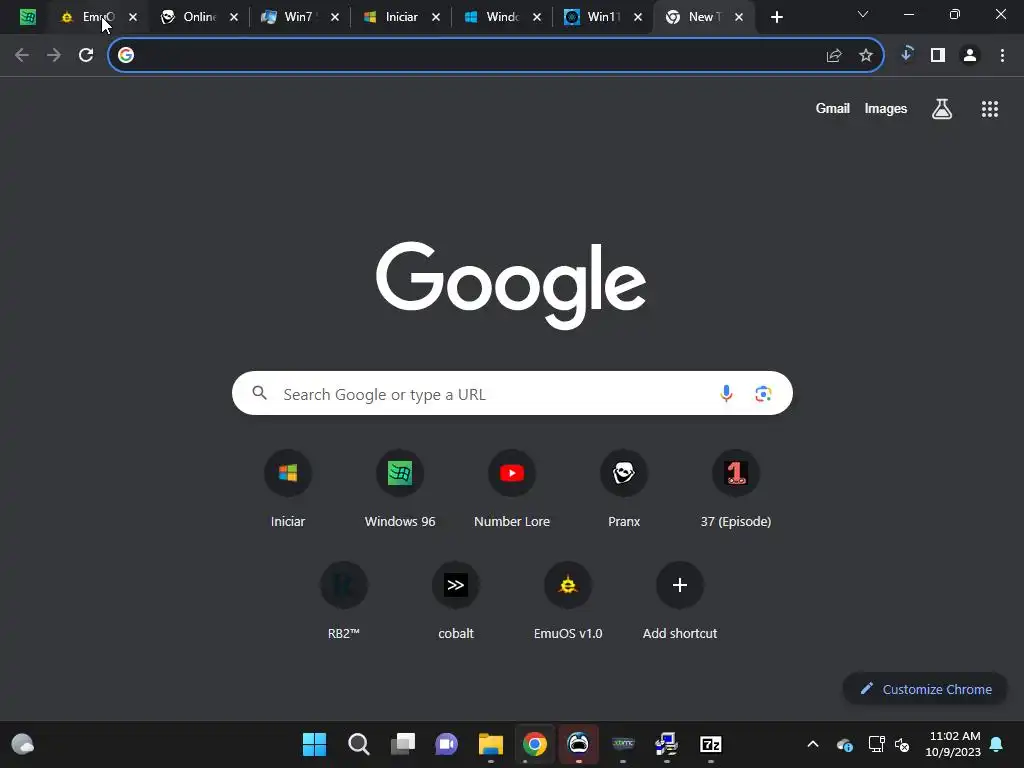Screen dimensions: 1024x768
Task: Close the EmuOS tab
Action: 133,18
